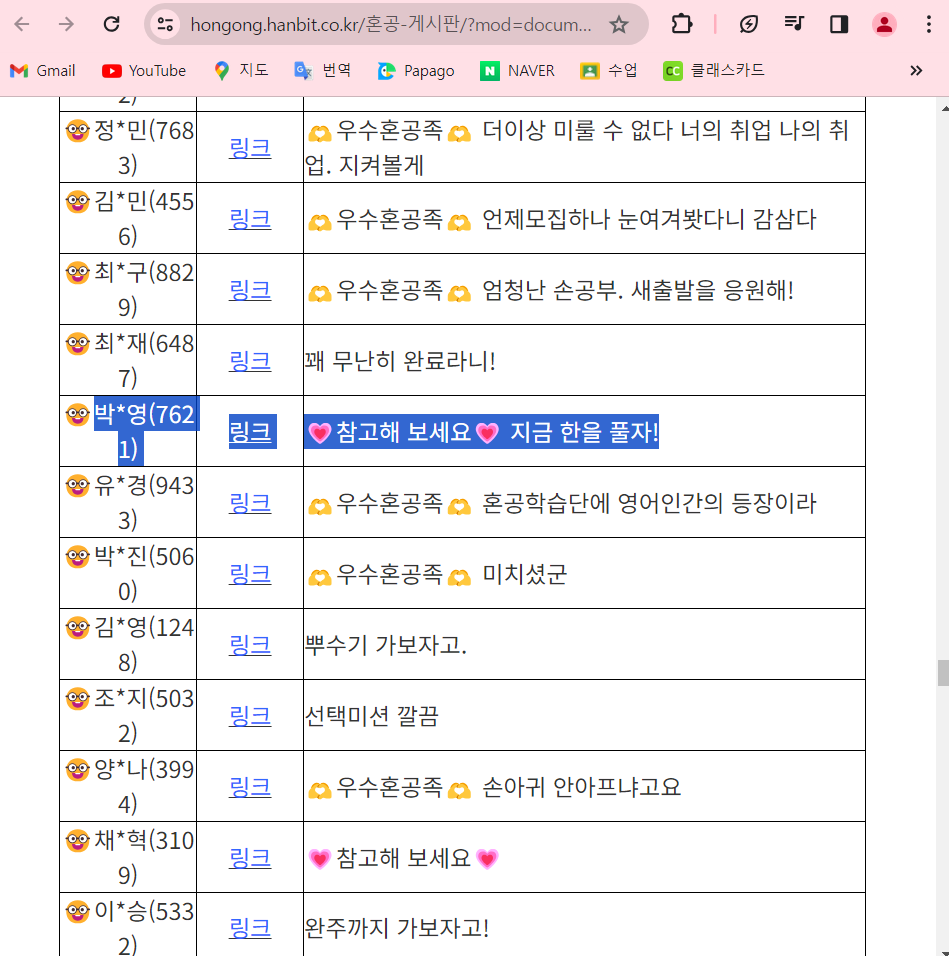Click comment '언제모집하나 눈여겨봤다니 감삼다'

[x=649, y=219]
